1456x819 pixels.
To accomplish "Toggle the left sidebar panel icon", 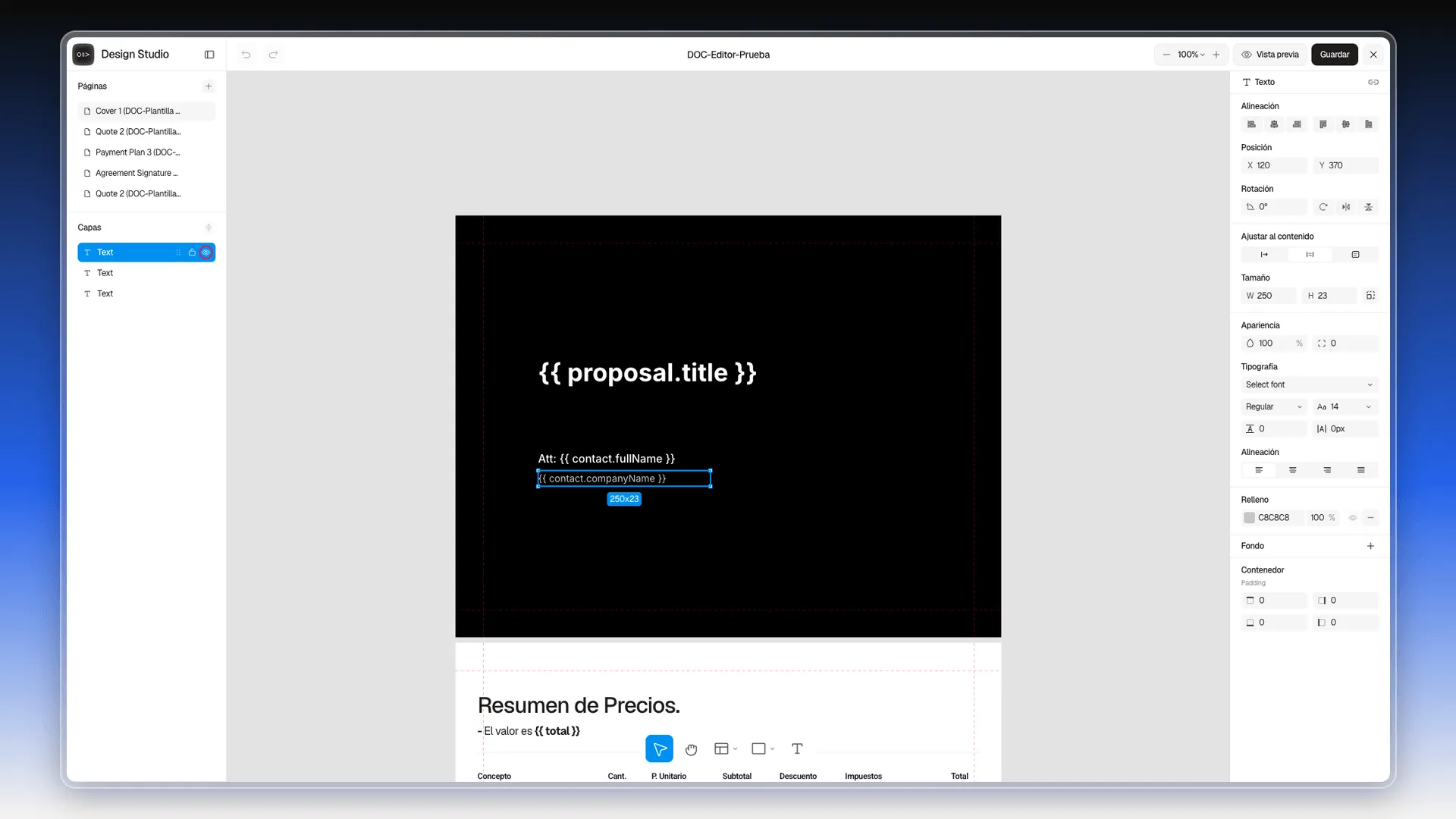I will (x=209, y=55).
